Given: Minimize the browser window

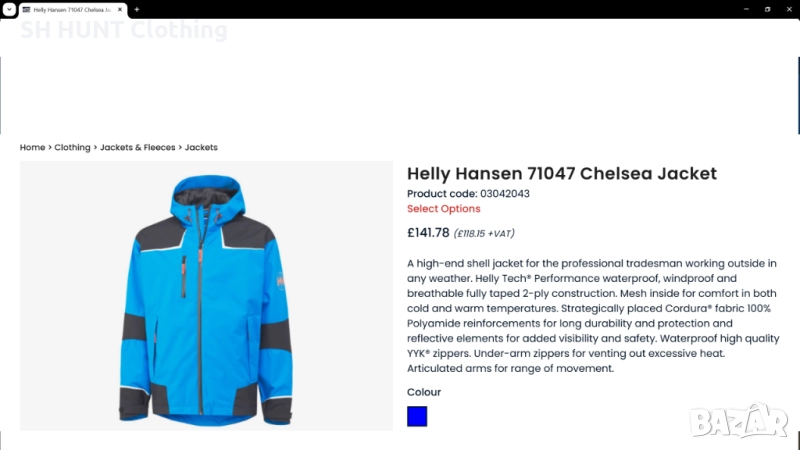Looking at the screenshot, I should coord(746,9).
